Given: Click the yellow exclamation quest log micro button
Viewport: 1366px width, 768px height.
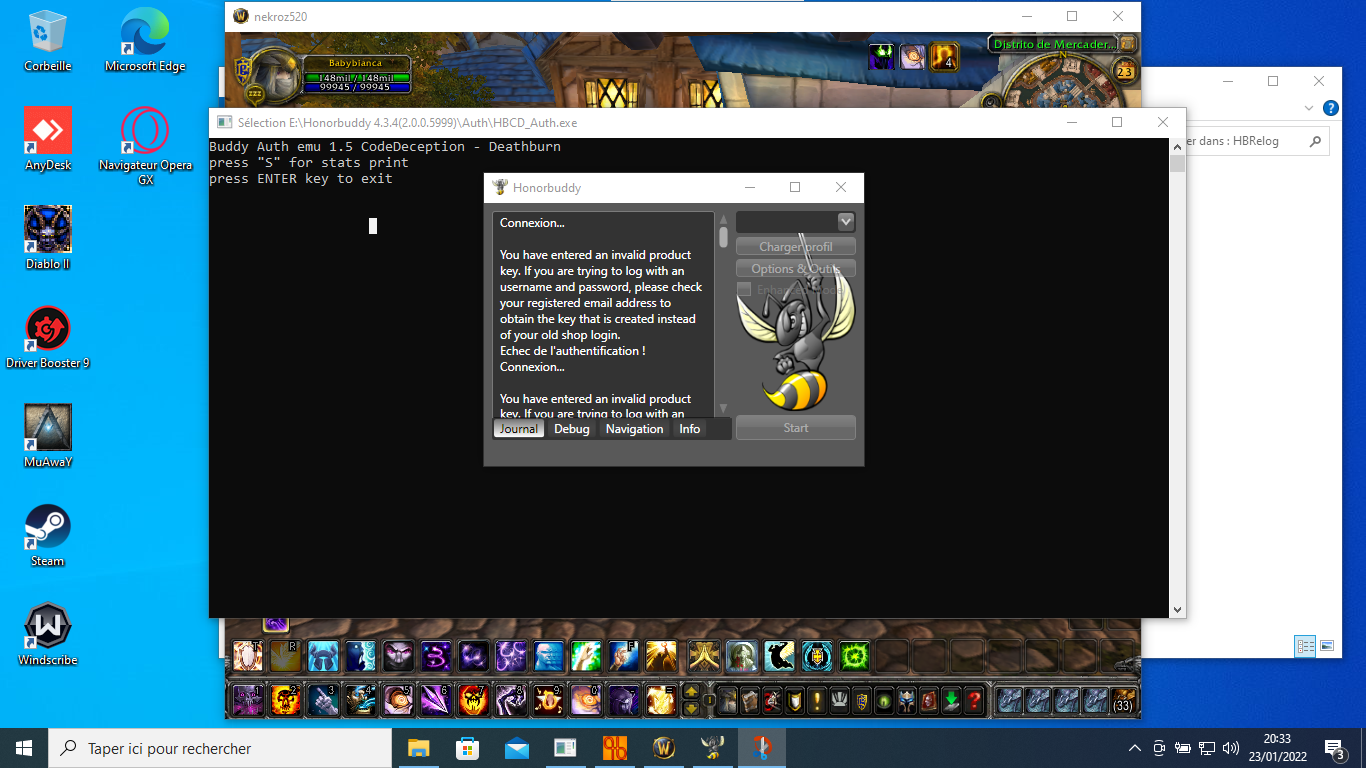Looking at the screenshot, I should [817, 700].
